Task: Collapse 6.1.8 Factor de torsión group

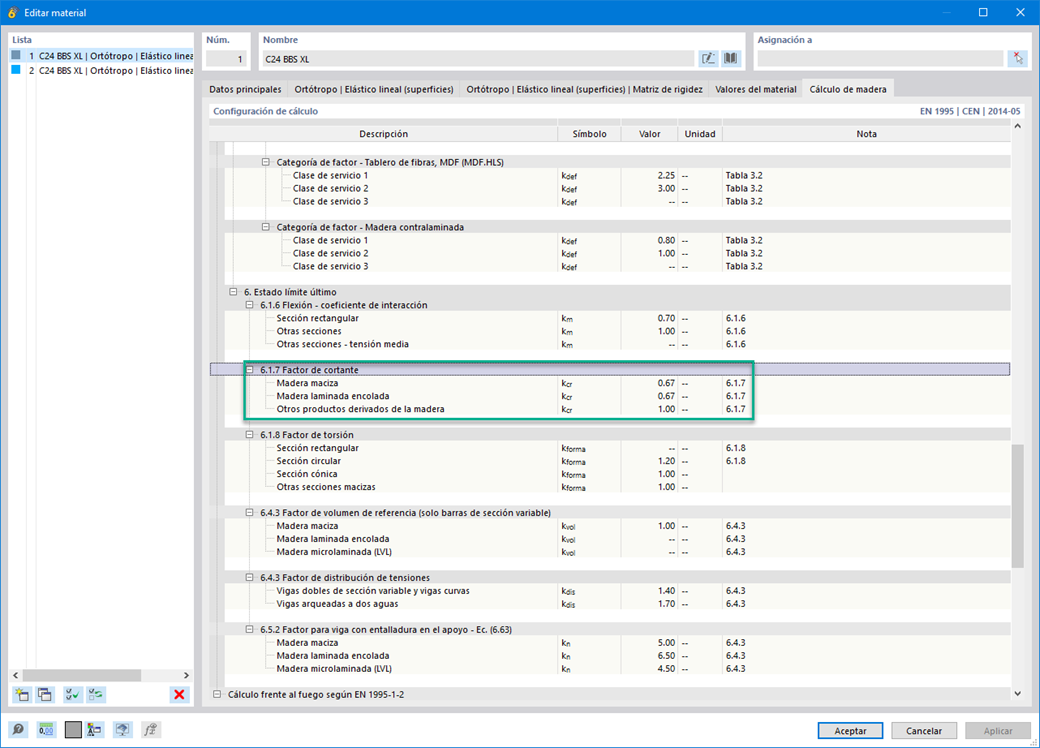Action: (249, 434)
